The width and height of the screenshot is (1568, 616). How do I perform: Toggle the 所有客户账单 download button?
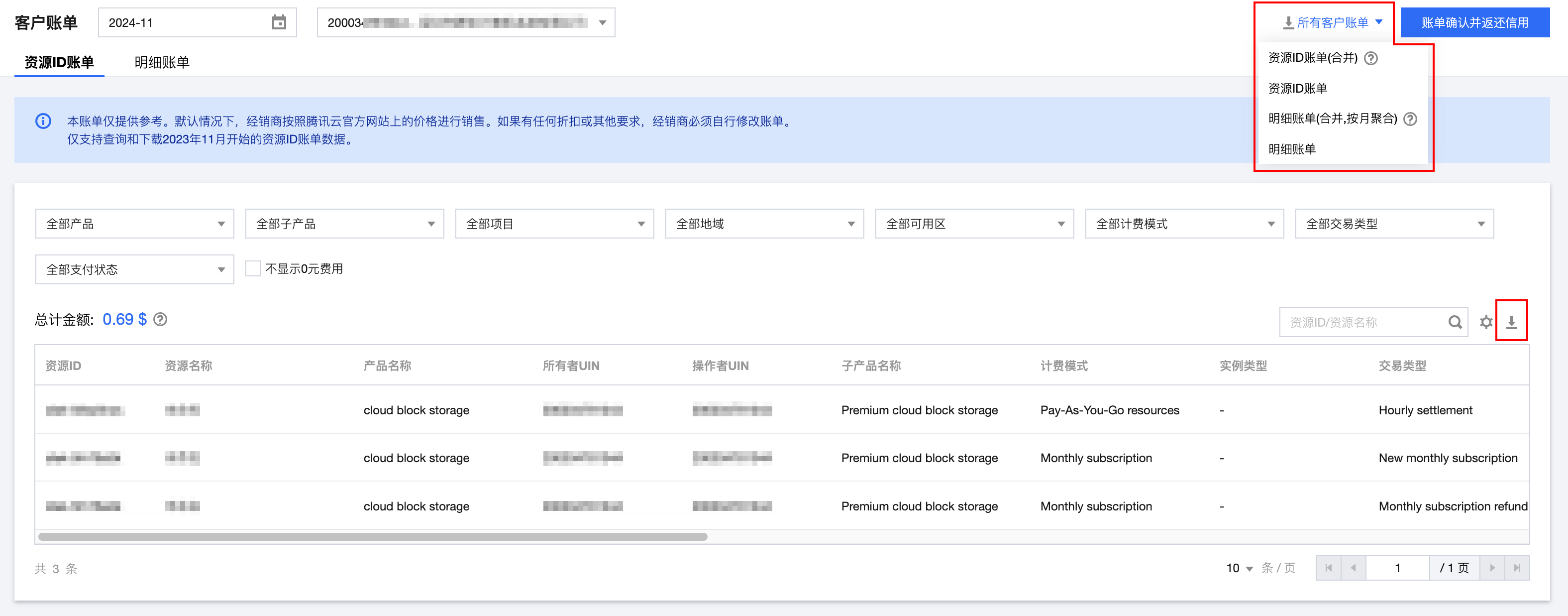coord(1333,22)
